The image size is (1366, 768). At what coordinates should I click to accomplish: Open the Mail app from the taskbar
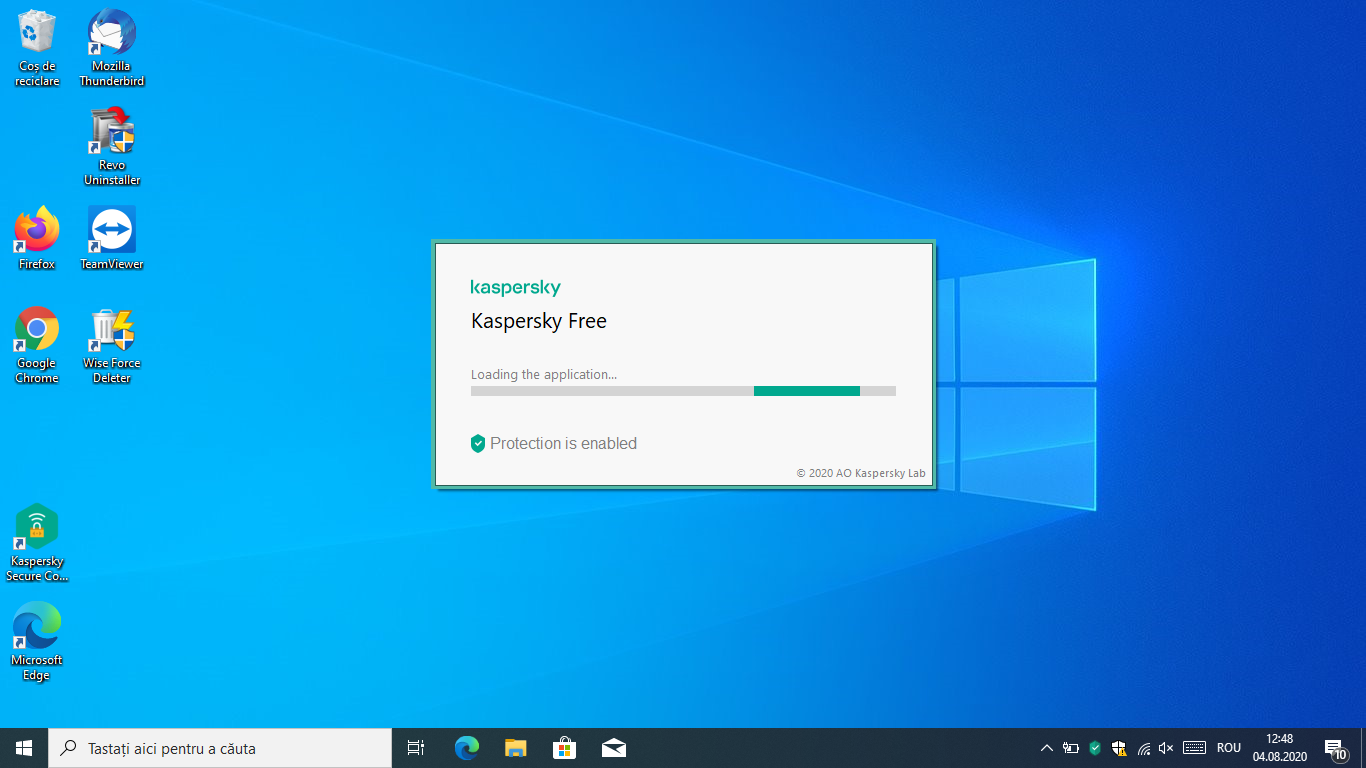(614, 748)
